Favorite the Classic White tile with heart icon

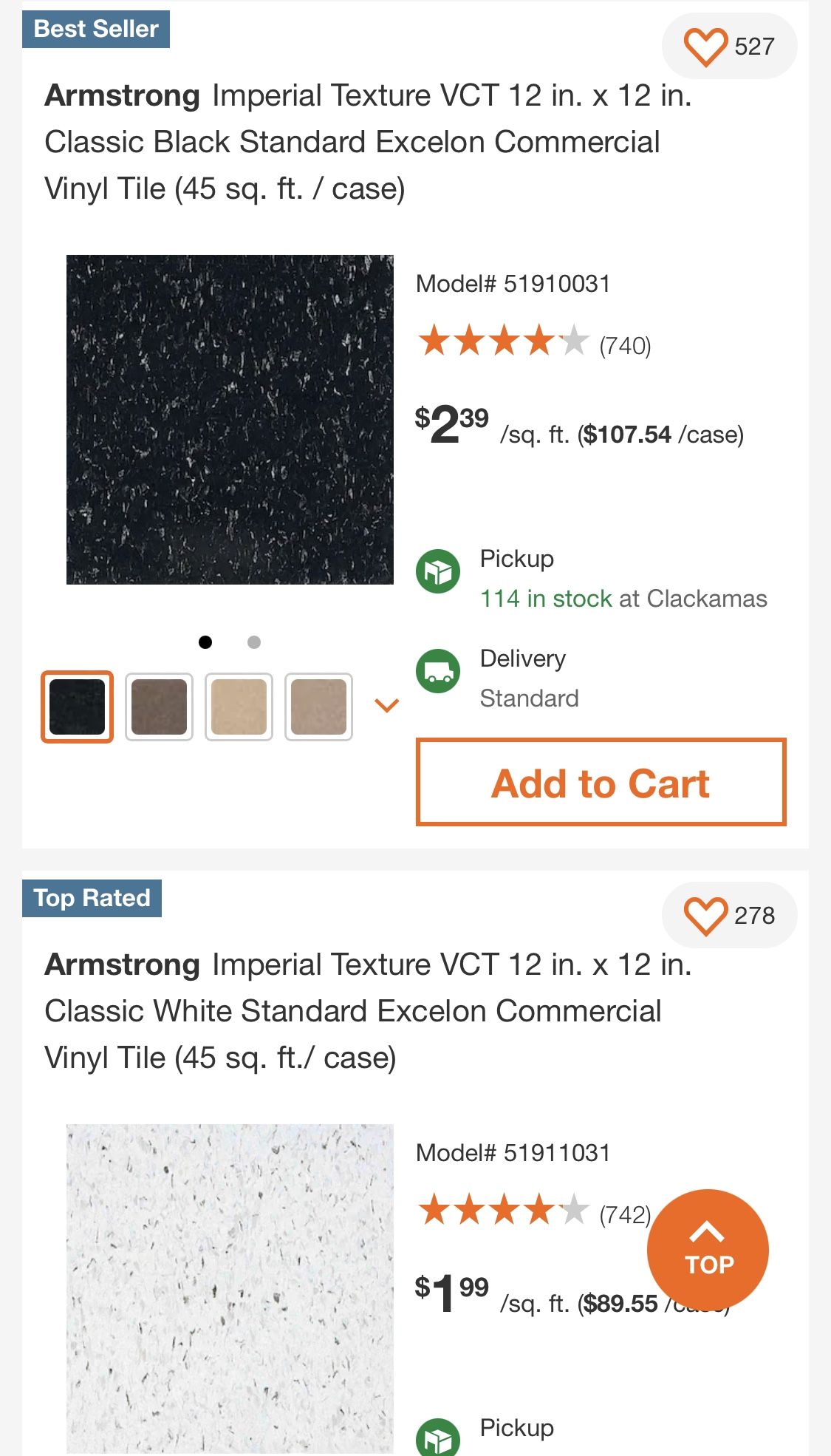[705, 915]
